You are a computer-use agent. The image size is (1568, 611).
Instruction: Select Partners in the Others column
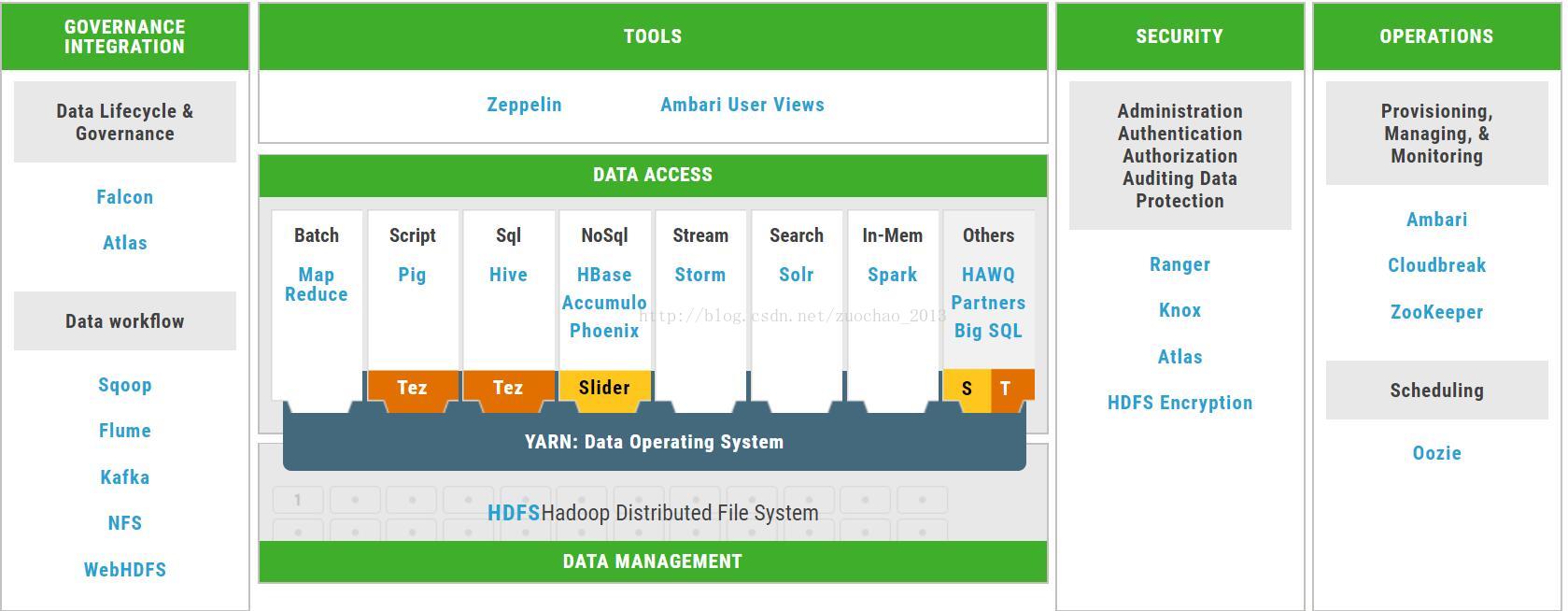click(988, 303)
